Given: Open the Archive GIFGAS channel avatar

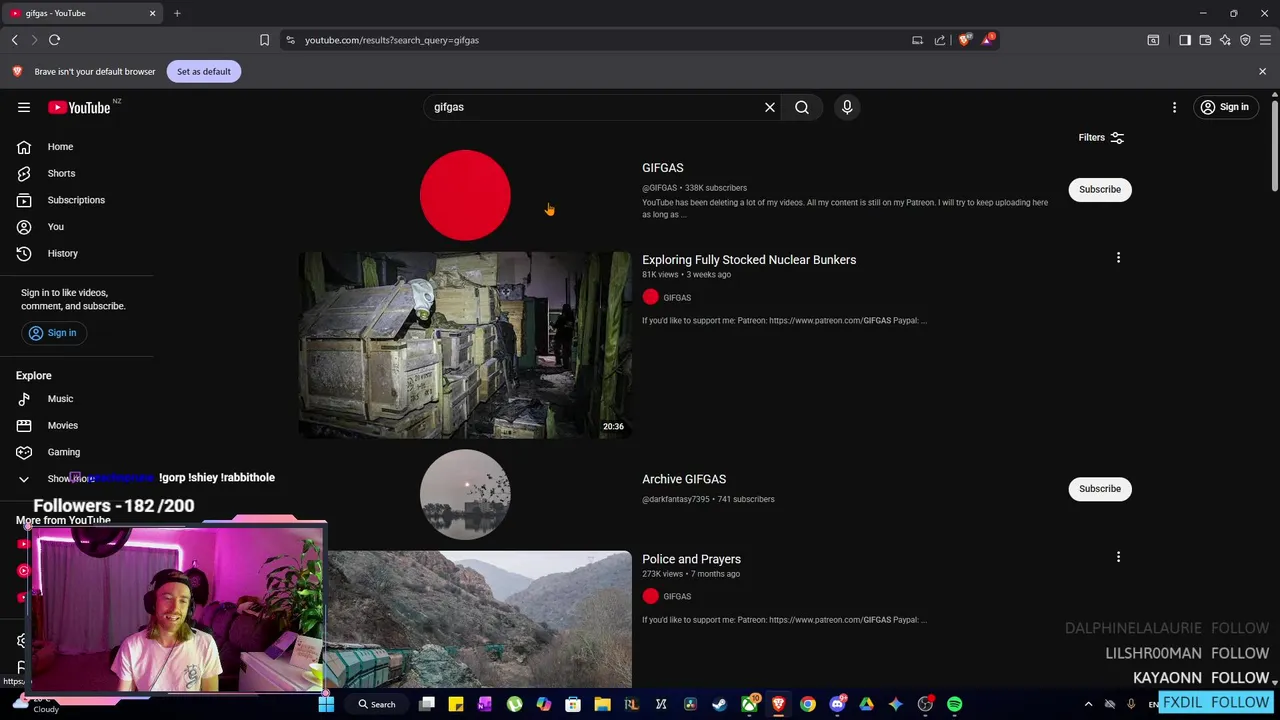Looking at the screenshot, I should coord(465,495).
